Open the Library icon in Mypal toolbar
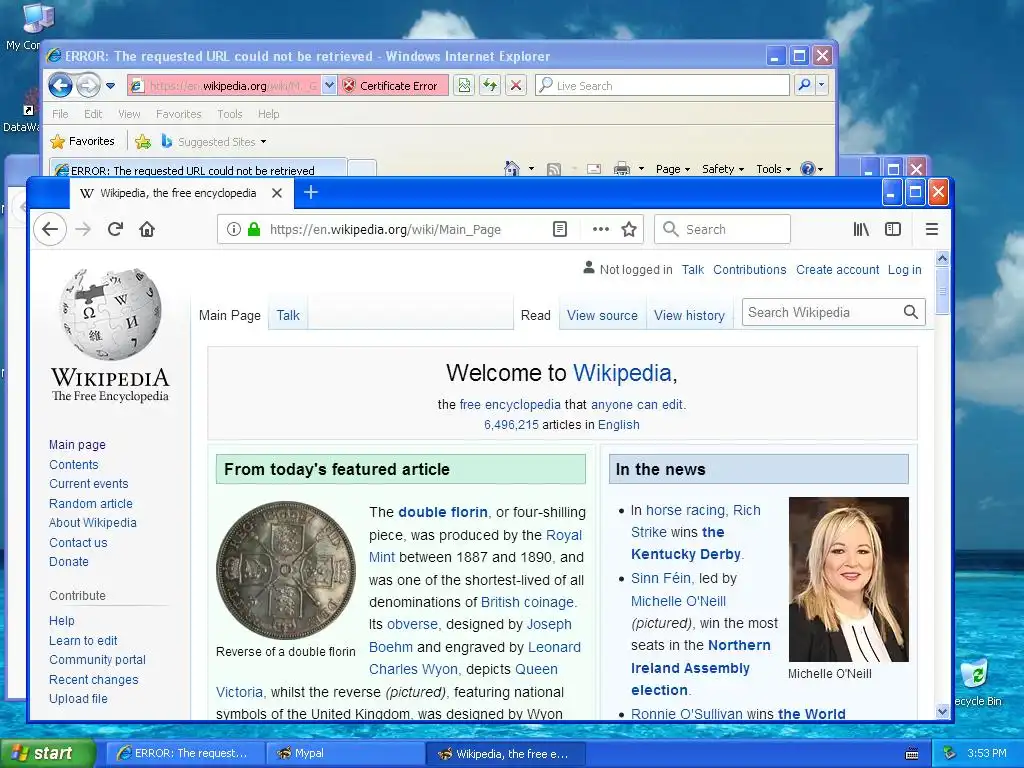 tap(861, 229)
